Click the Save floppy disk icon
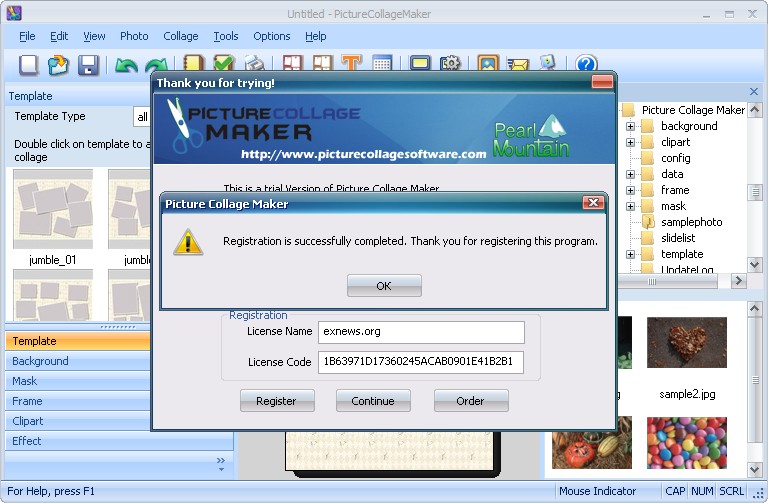 [88, 65]
